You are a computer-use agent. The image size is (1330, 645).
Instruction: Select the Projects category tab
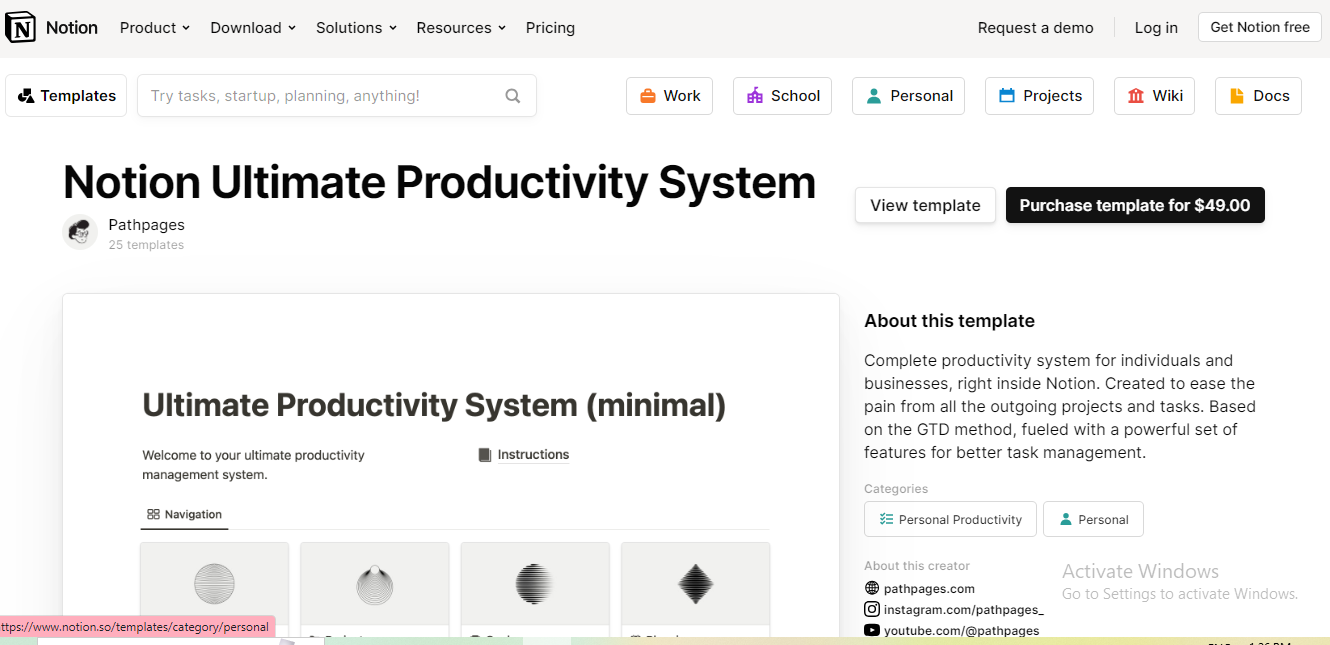(x=1040, y=96)
